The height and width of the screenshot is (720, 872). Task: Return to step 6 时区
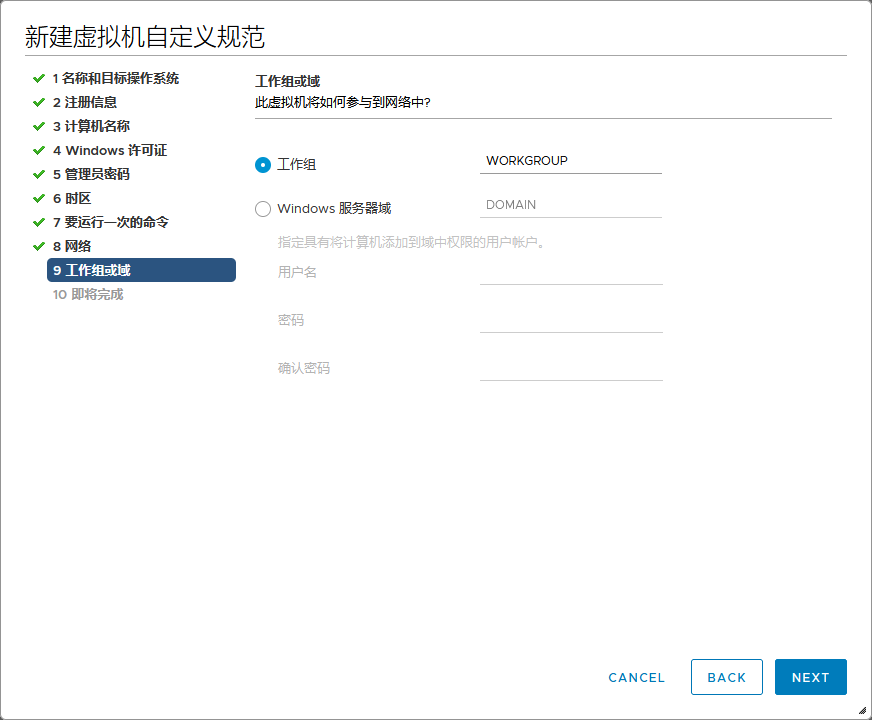(71, 198)
